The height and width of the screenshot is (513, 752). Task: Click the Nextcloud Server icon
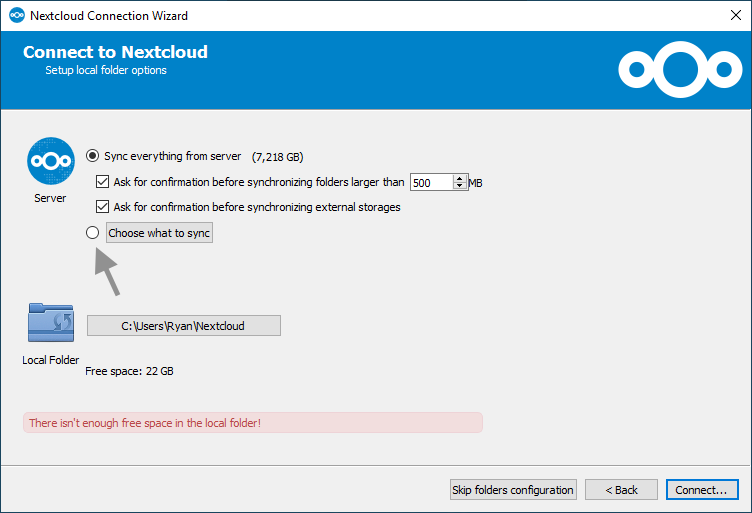pos(51,161)
